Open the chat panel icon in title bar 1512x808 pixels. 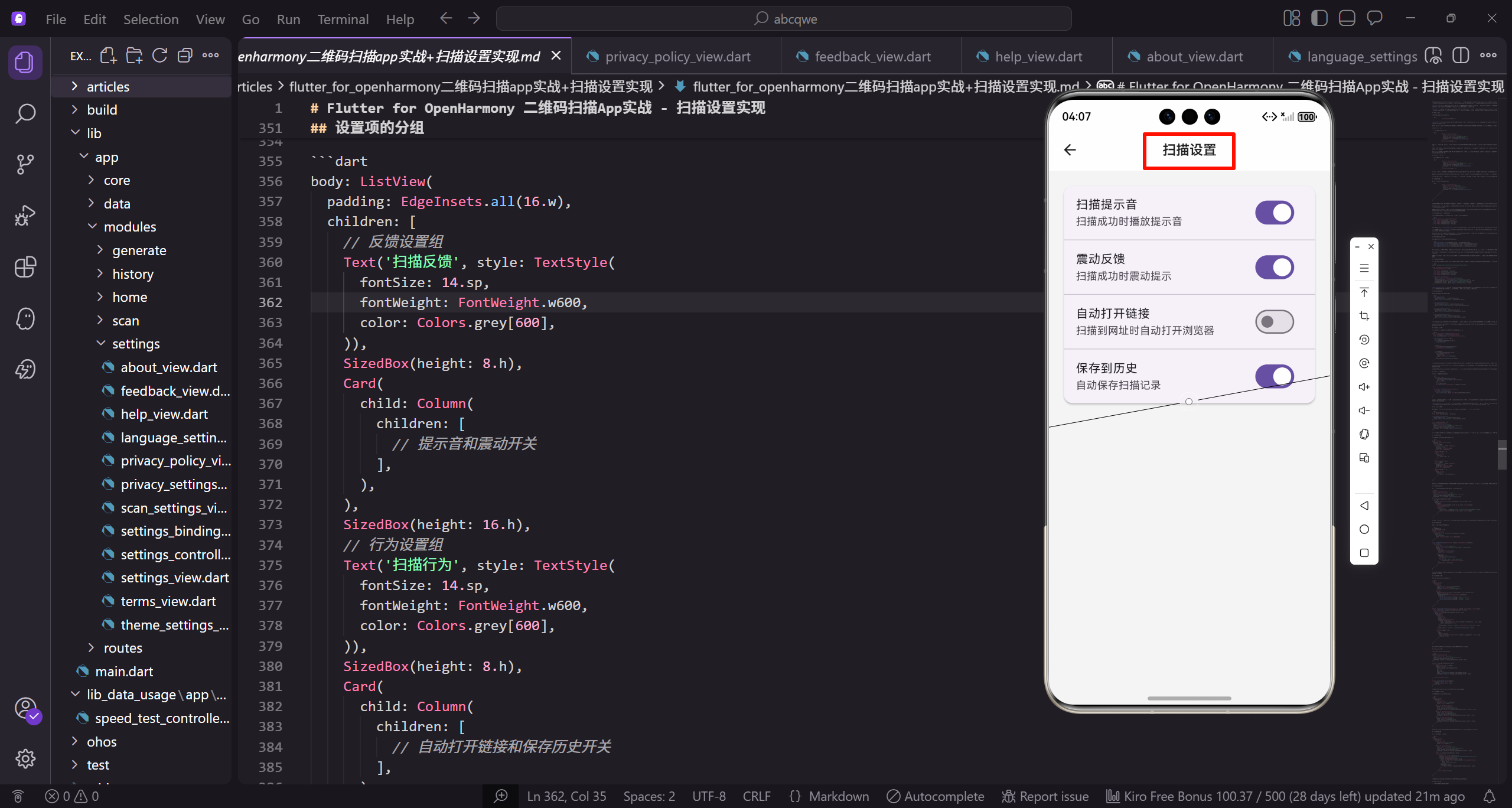[1374, 19]
